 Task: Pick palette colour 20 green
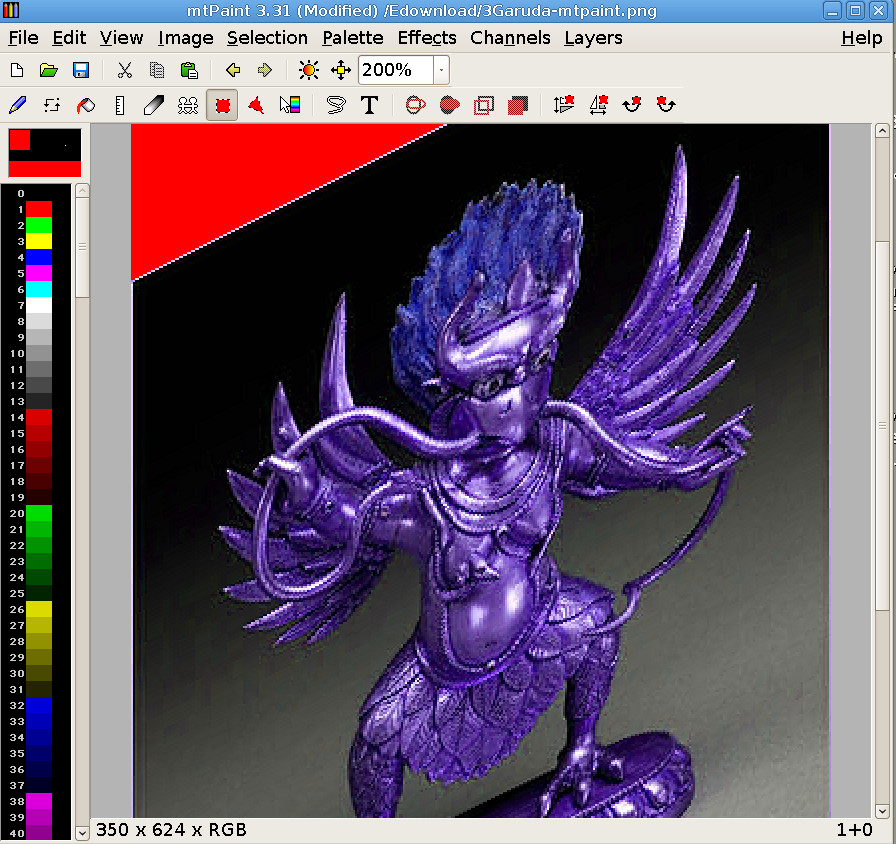[x=39, y=513]
